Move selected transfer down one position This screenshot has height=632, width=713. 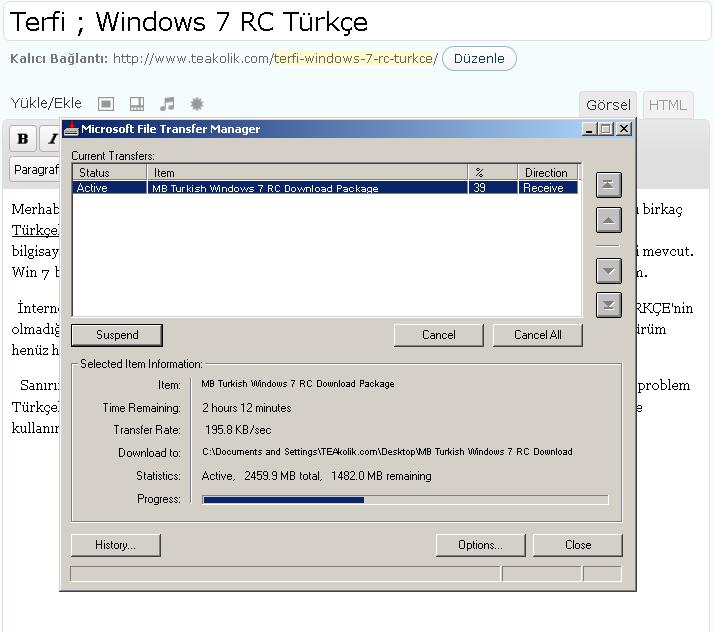[x=608, y=271]
